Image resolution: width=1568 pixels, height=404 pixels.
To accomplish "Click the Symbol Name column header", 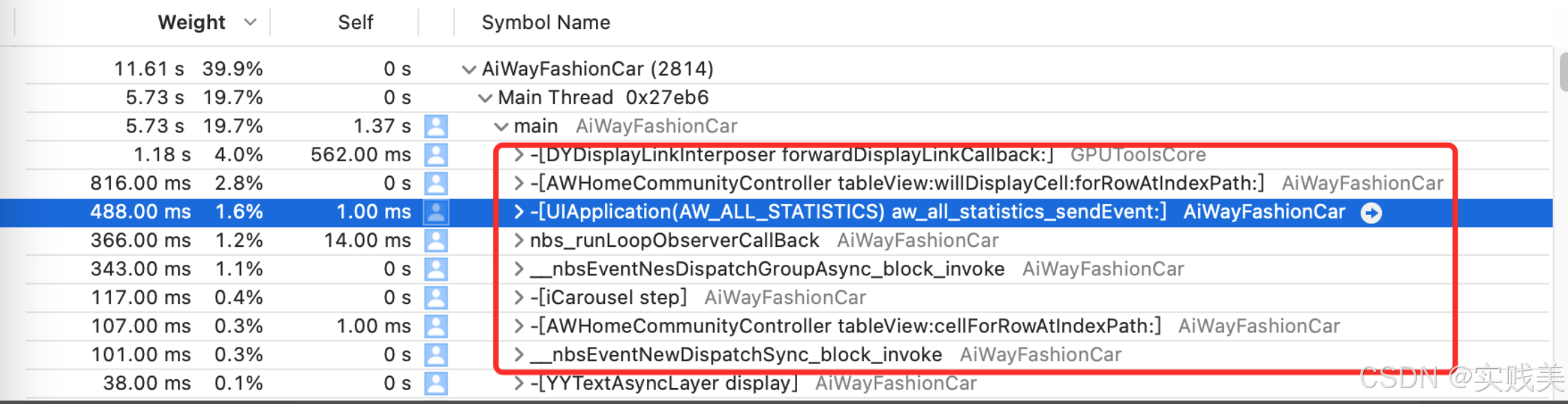I will 545,21.
